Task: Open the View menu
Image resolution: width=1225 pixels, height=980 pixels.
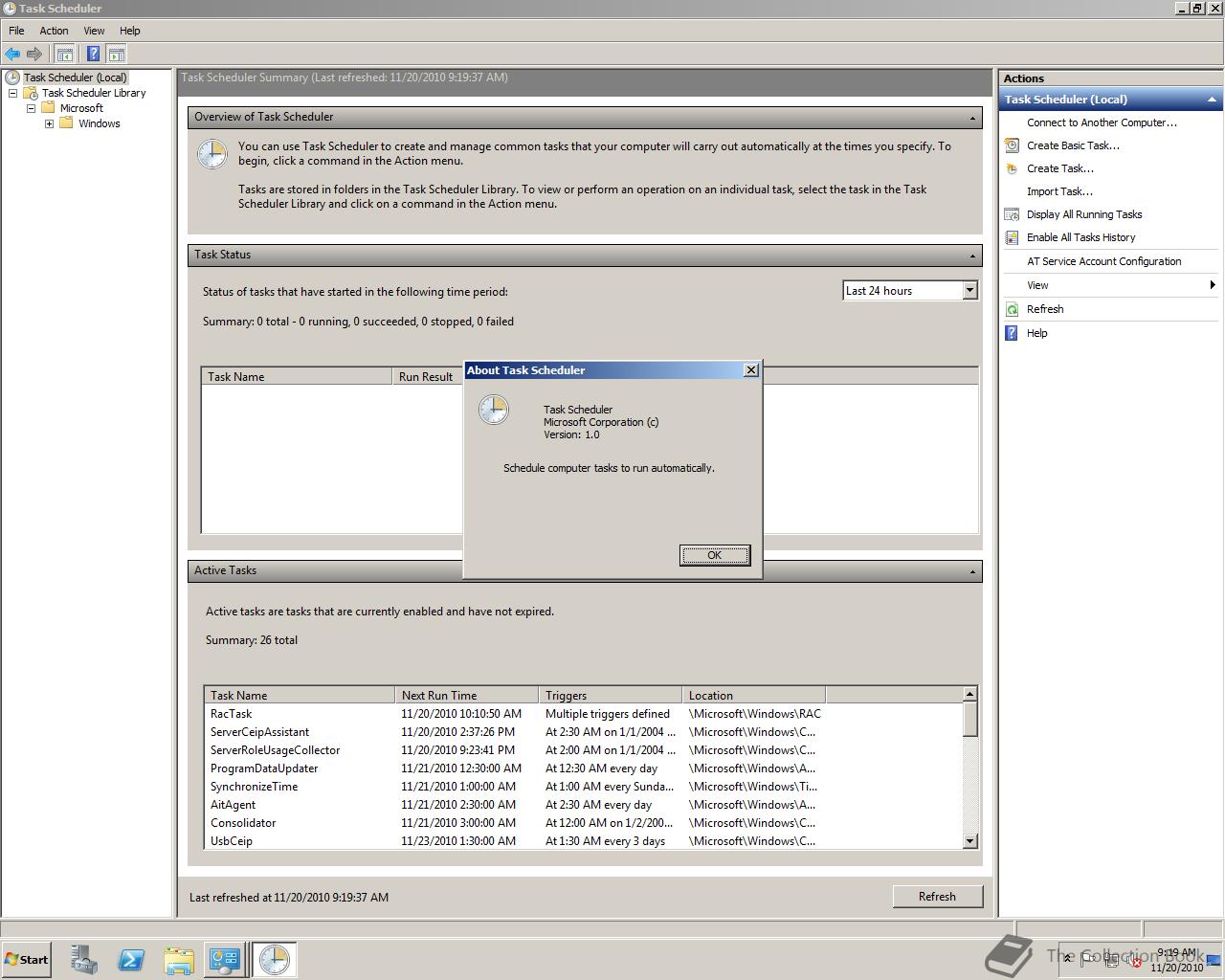Action: coord(94,31)
